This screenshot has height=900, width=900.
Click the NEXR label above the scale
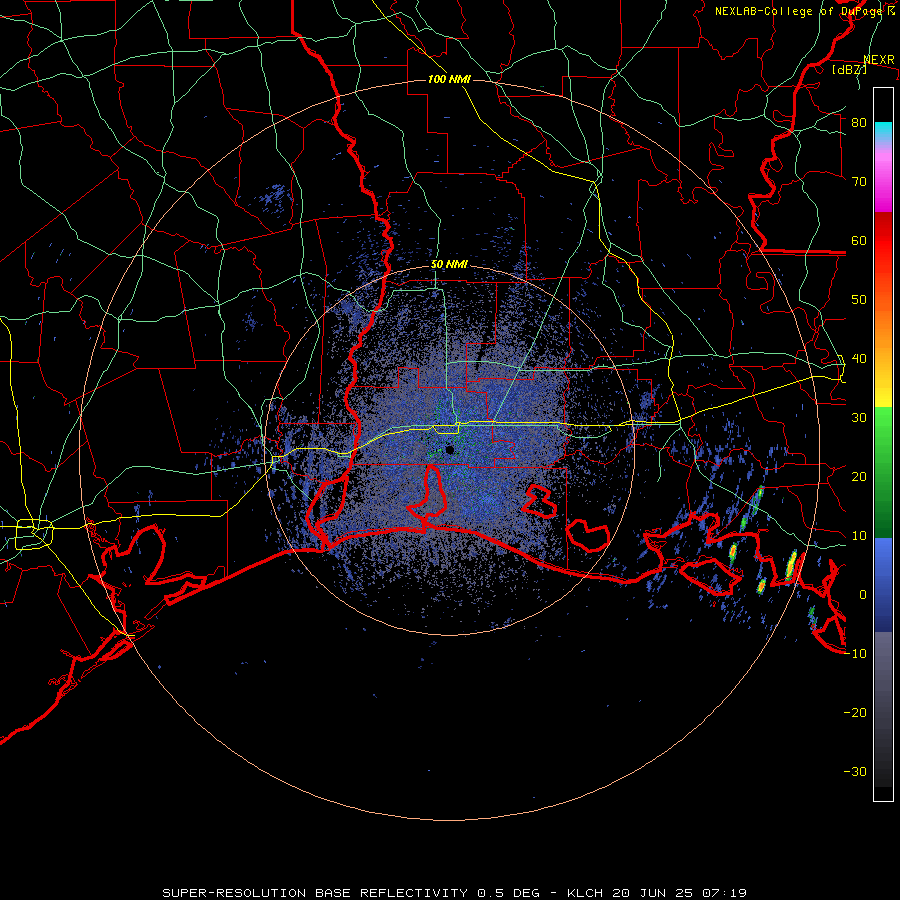point(879,60)
